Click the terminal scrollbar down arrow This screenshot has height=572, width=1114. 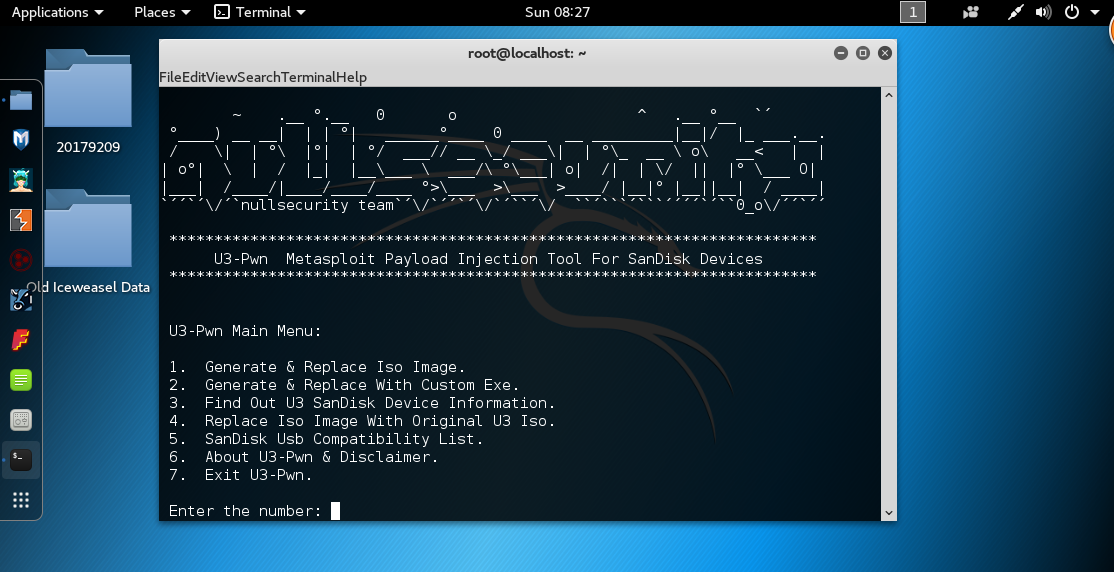click(x=889, y=512)
